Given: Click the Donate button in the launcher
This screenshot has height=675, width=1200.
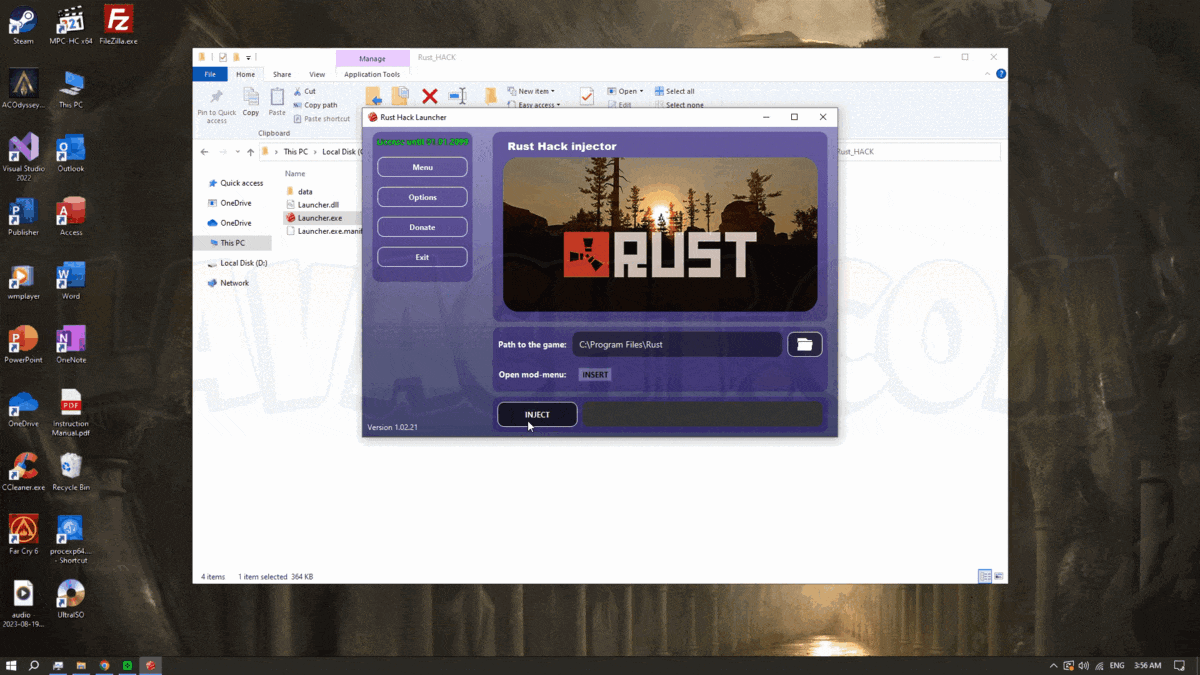Looking at the screenshot, I should click(422, 227).
